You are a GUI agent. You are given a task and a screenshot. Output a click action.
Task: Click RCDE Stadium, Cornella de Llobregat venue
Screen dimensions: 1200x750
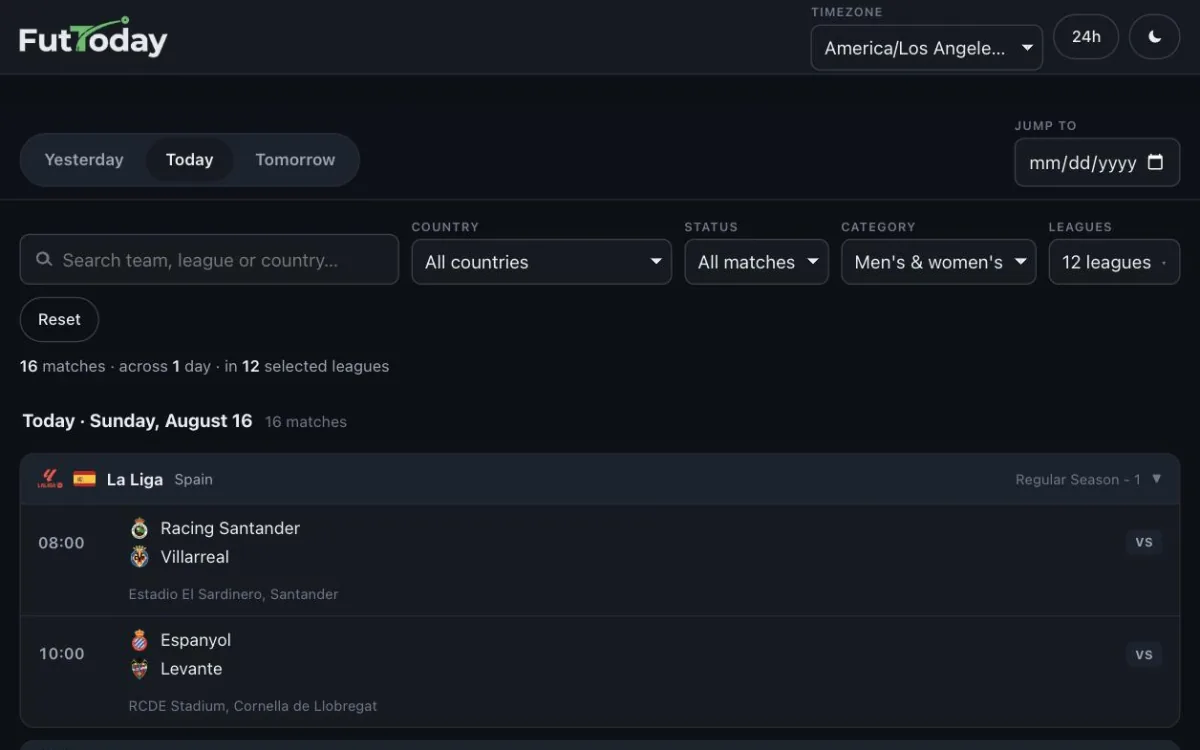[x=253, y=706]
